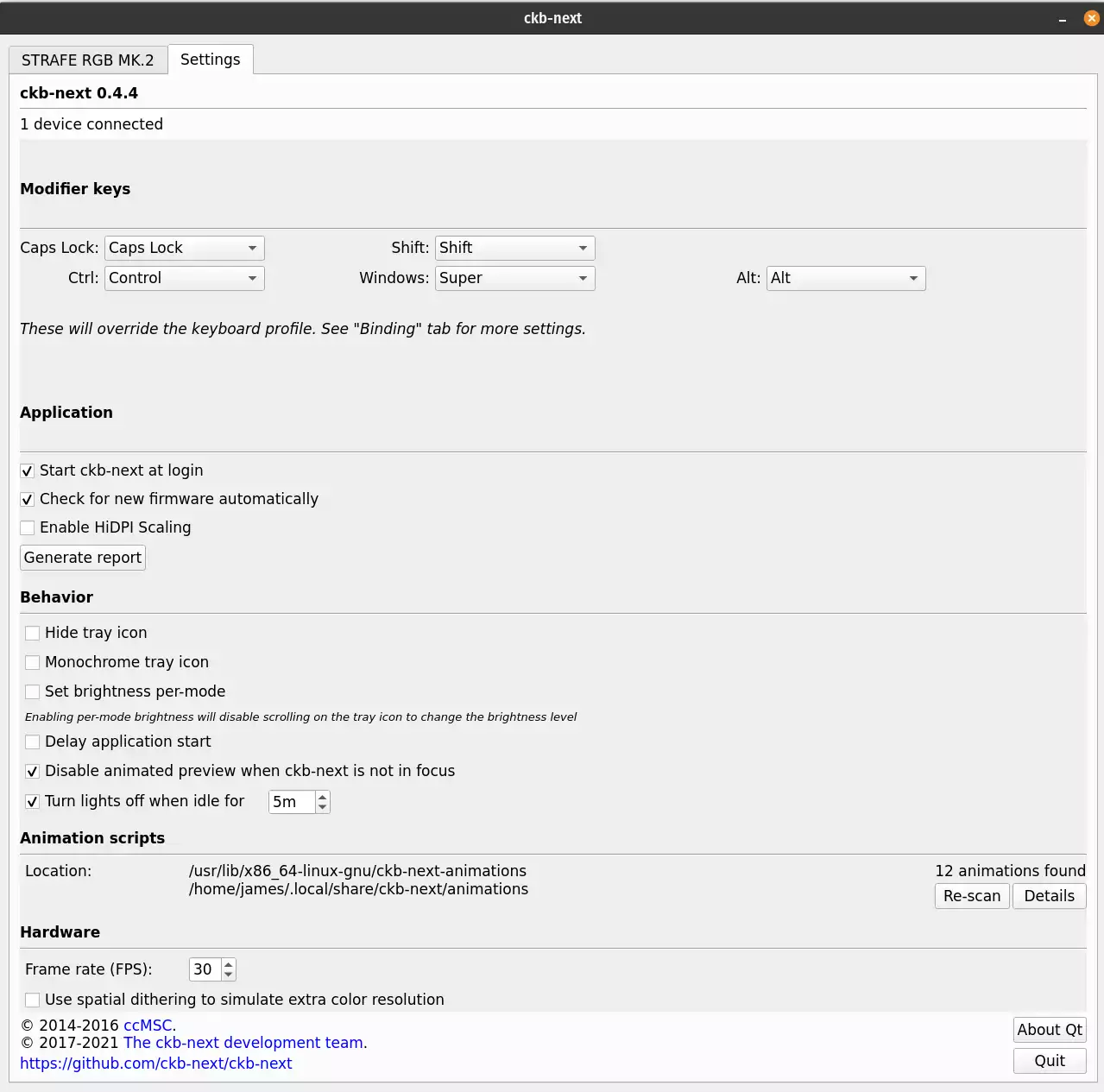
Task: Increase the frame rate with up arrow
Action: (x=229, y=964)
